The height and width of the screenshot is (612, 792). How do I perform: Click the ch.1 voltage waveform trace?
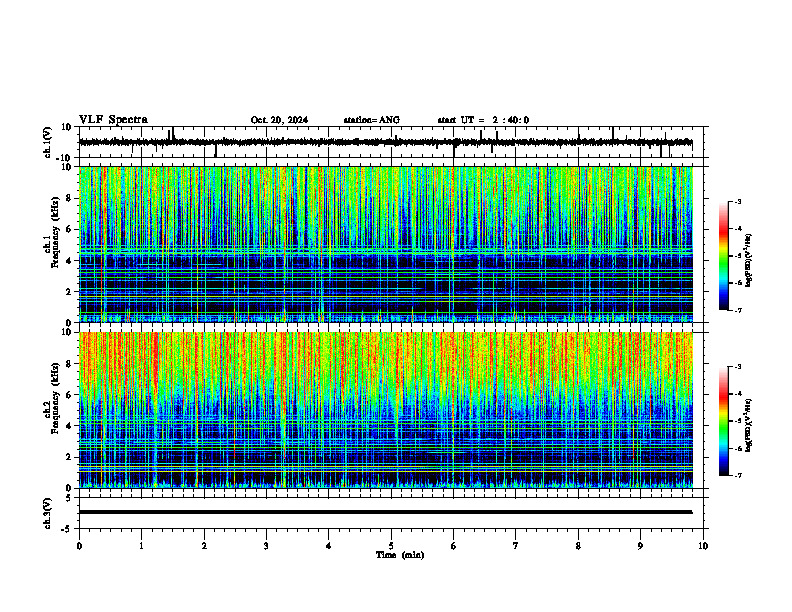(385, 142)
